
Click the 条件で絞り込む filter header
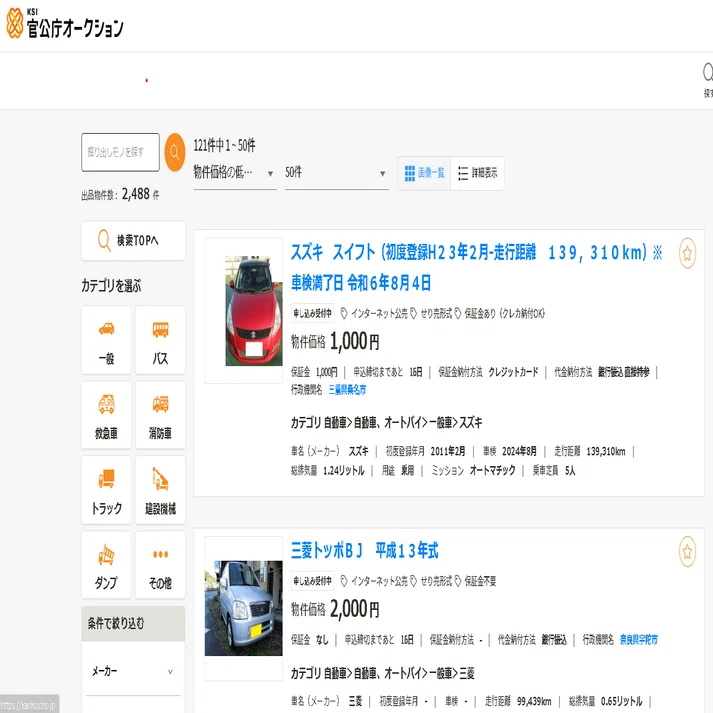click(x=133, y=623)
